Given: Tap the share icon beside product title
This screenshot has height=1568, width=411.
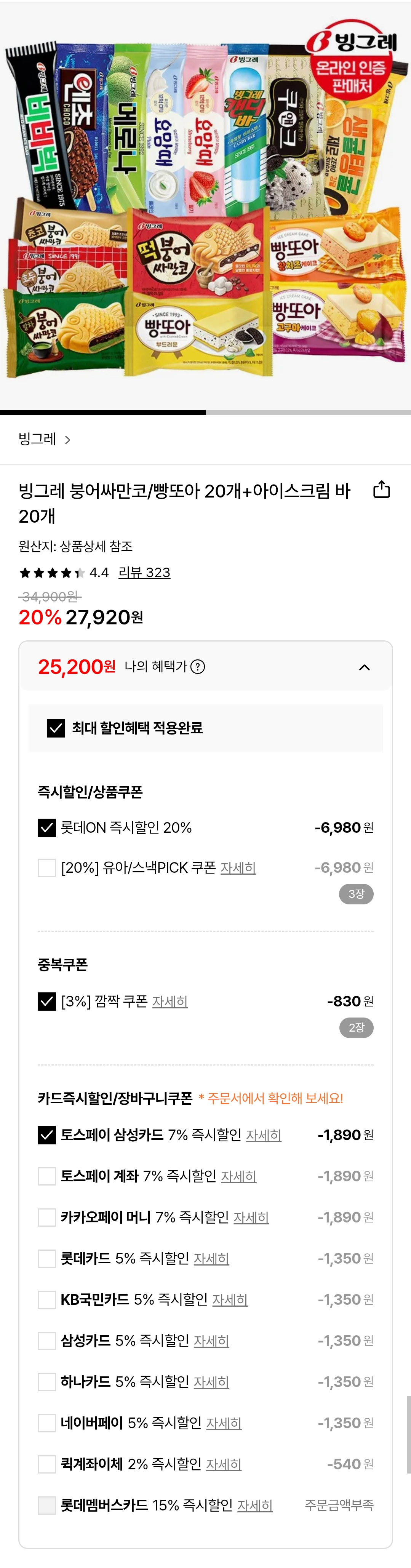Looking at the screenshot, I should 381,490.
